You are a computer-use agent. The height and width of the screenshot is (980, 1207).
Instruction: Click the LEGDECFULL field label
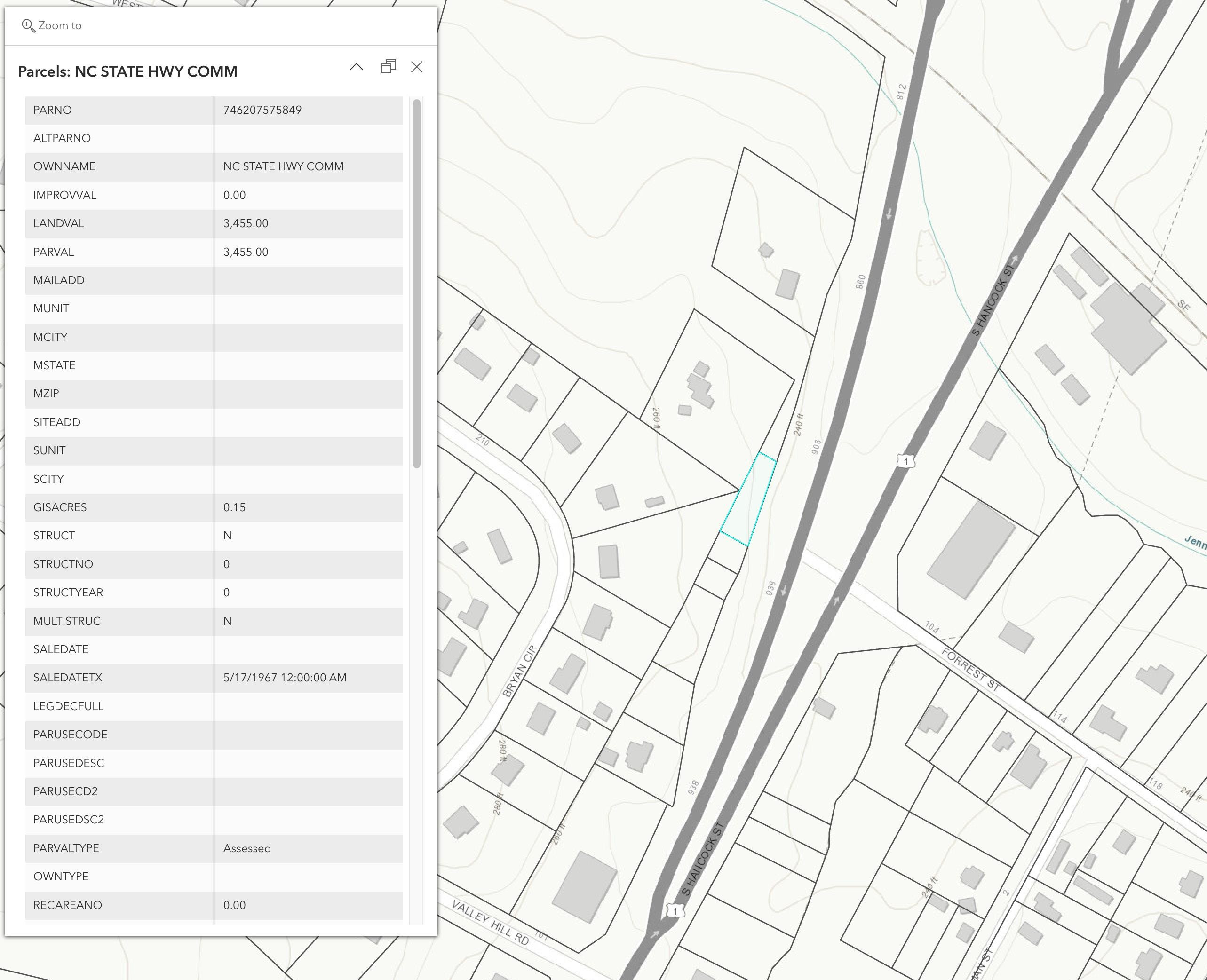click(68, 706)
